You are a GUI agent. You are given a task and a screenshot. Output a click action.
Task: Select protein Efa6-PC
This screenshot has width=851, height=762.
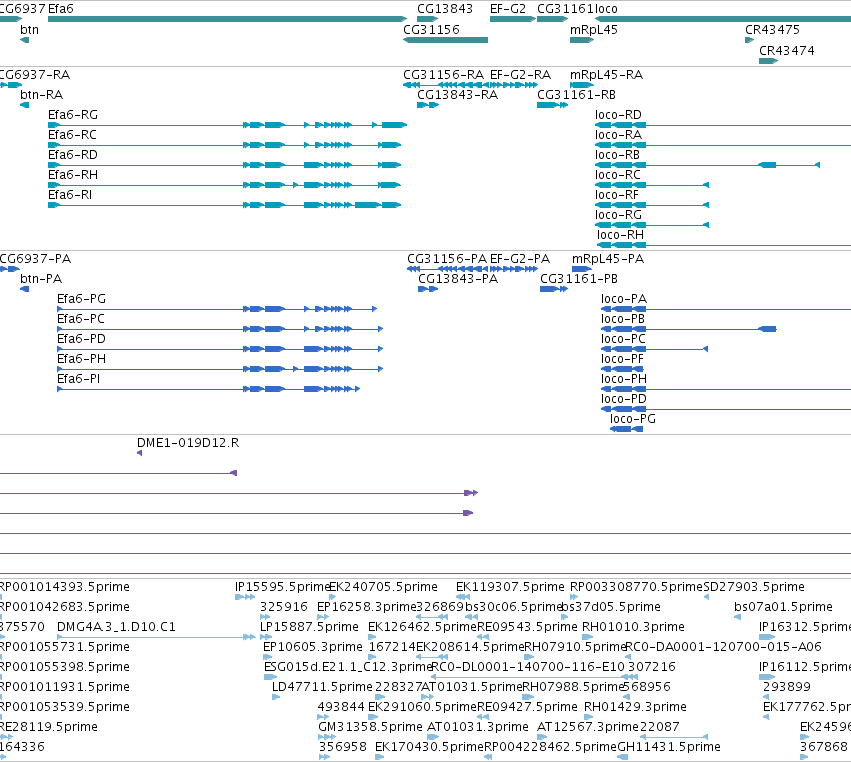coord(220,329)
